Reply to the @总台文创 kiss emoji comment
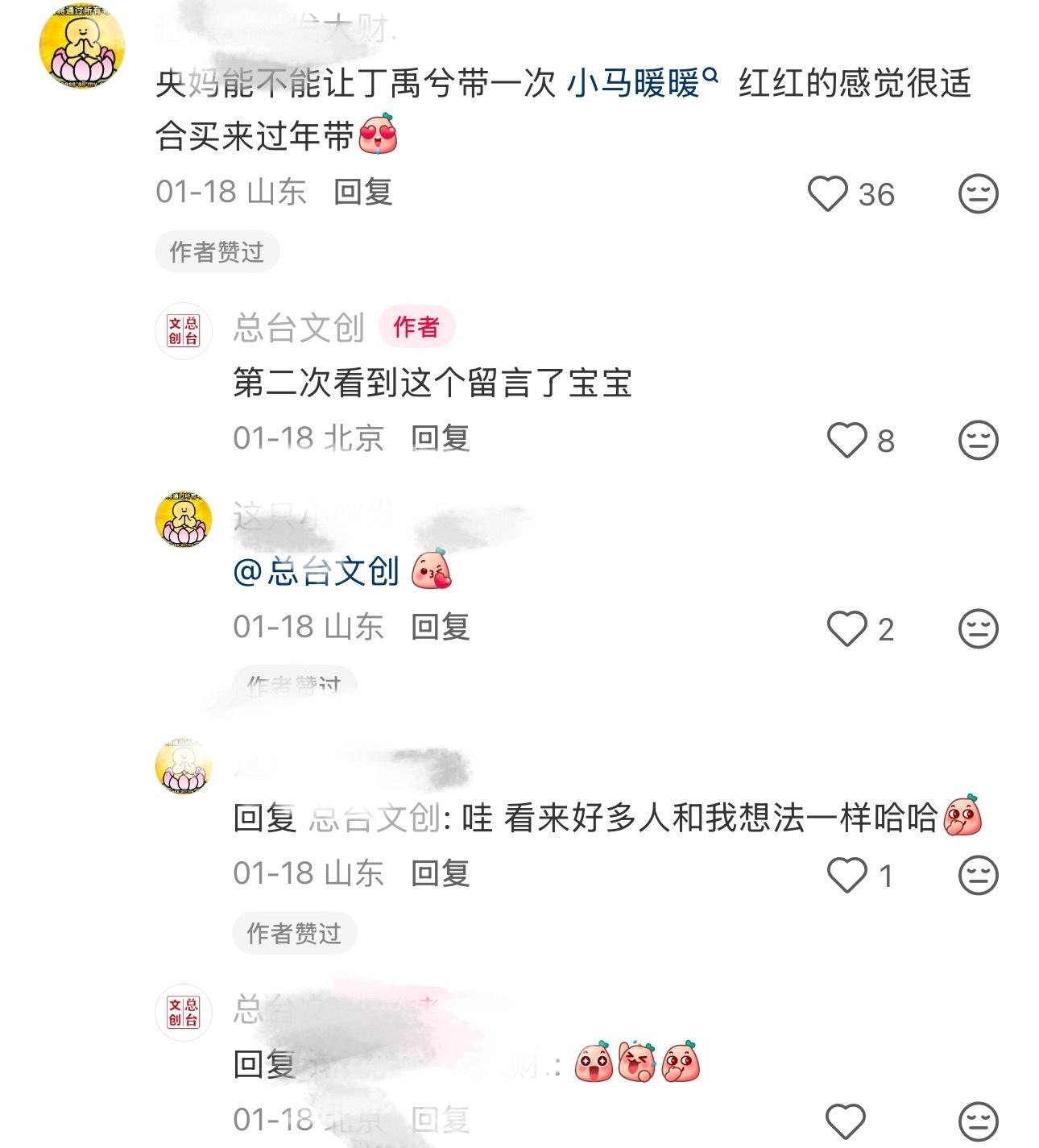 [x=440, y=628]
